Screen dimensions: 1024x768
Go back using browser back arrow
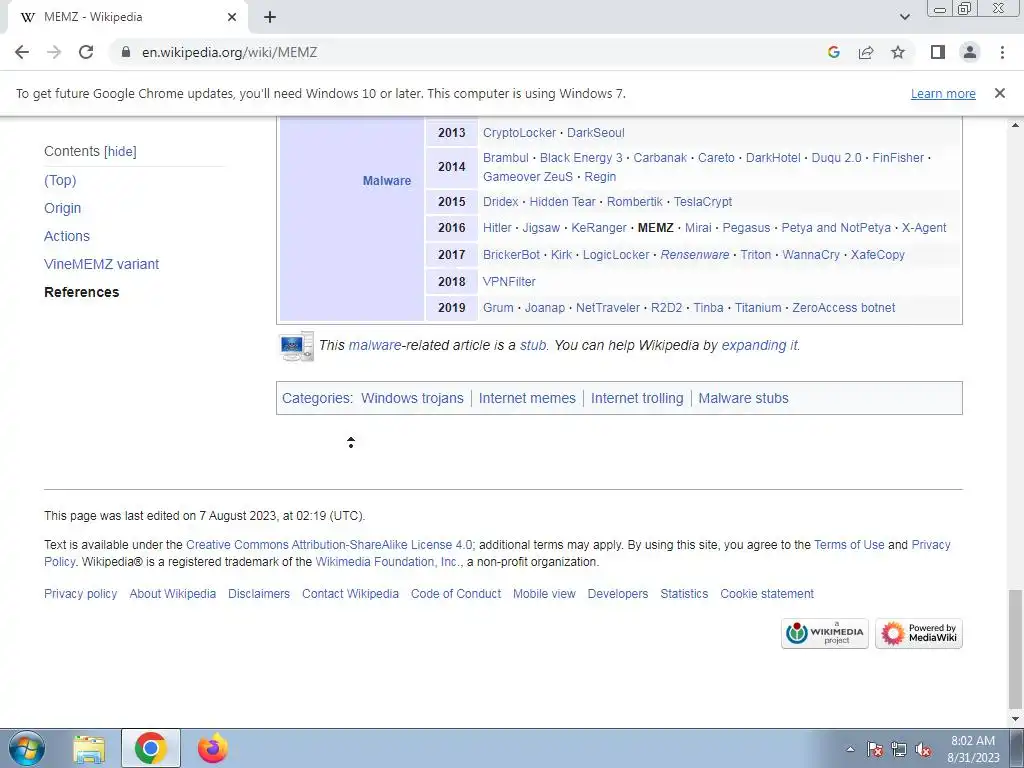coord(22,52)
